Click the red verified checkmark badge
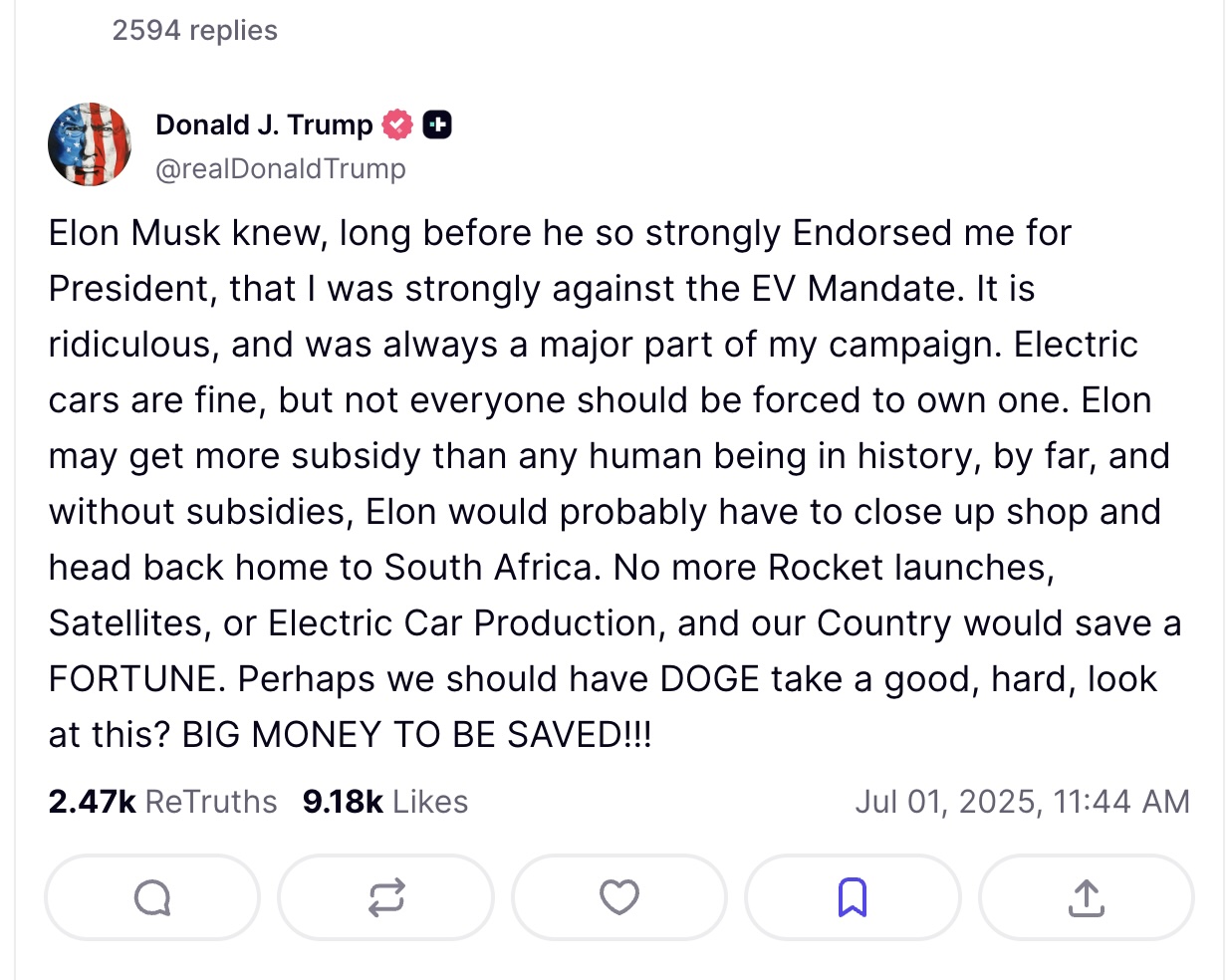 point(397,124)
